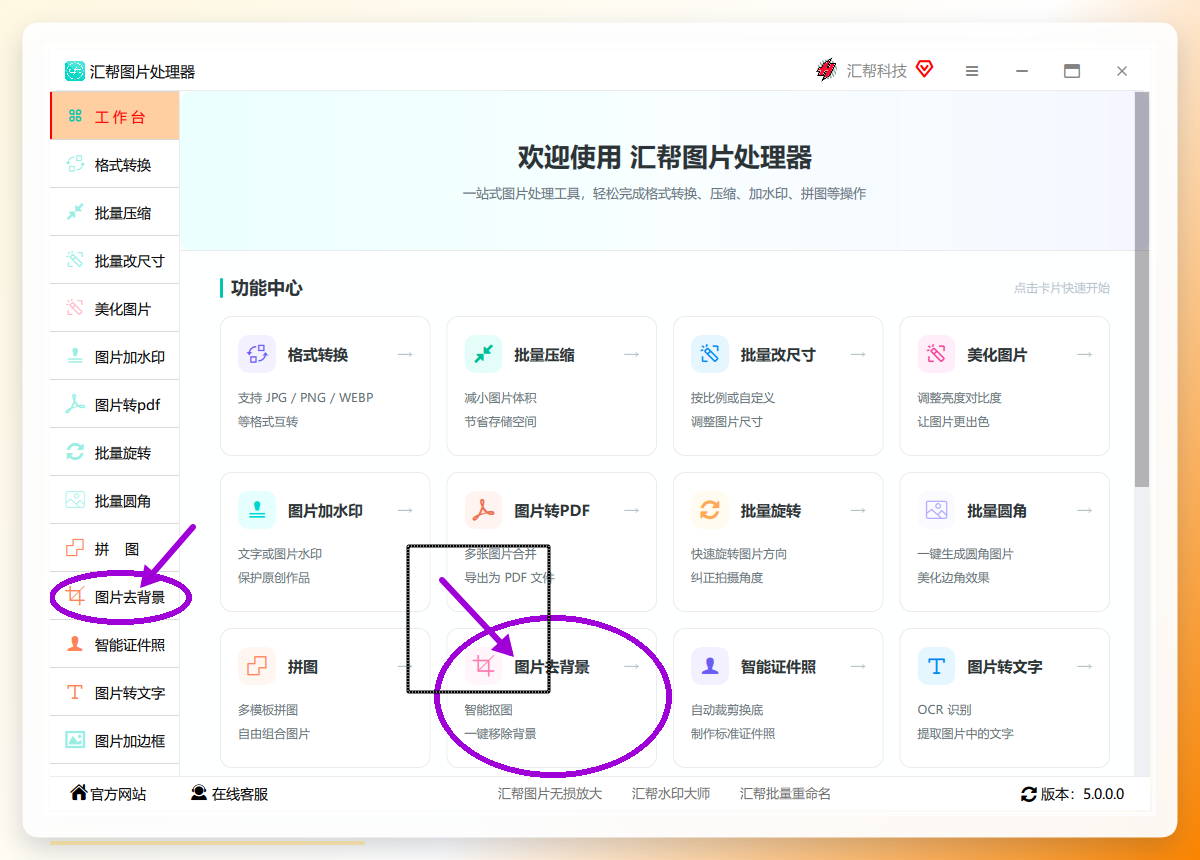This screenshot has height=860, width=1200.
Task: Click the vertical scrollbar thumb on the right
Action: tap(1142, 290)
